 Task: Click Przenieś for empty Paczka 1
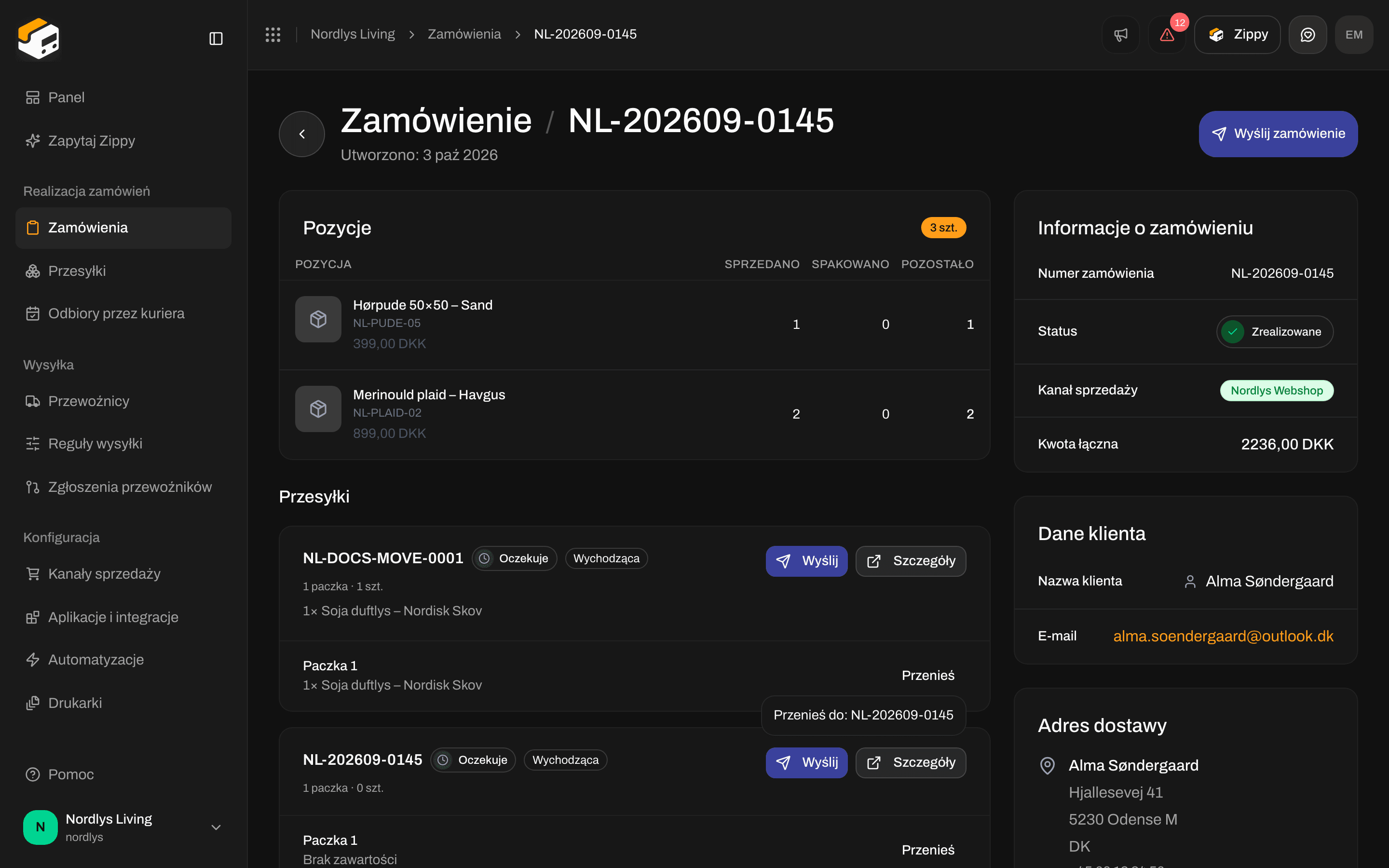coord(927,850)
